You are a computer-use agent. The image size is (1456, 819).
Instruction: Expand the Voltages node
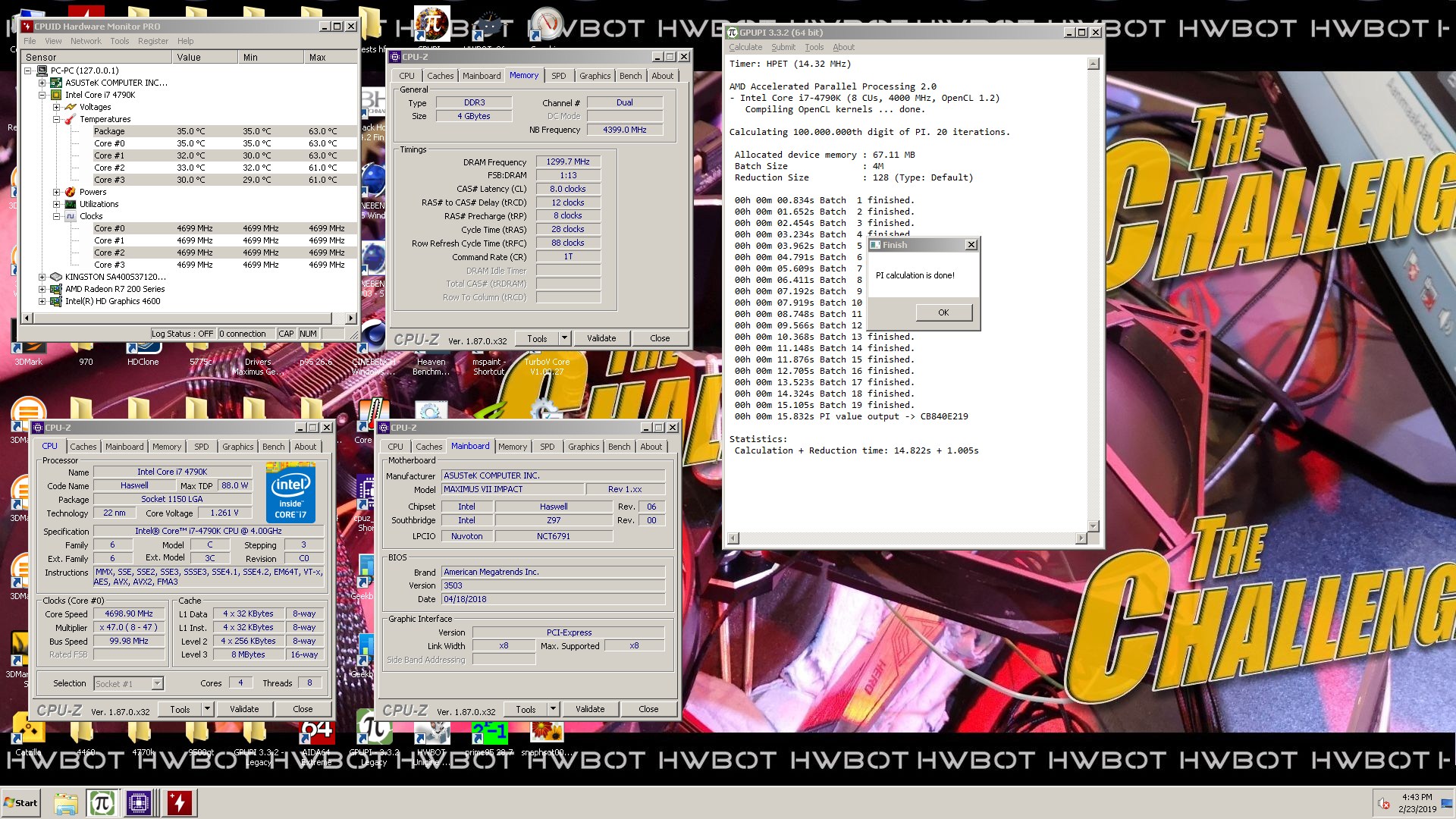56,107
